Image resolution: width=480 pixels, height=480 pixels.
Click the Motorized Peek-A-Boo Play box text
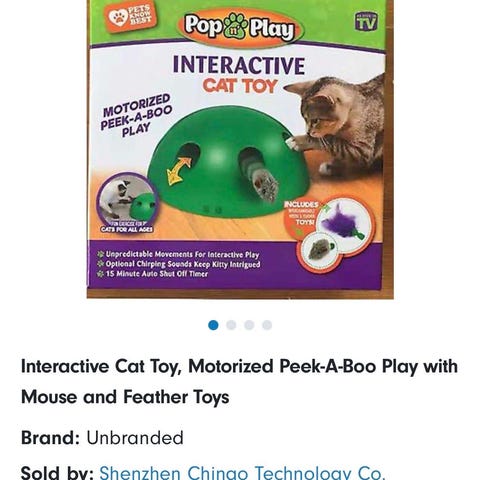point(137,115)
